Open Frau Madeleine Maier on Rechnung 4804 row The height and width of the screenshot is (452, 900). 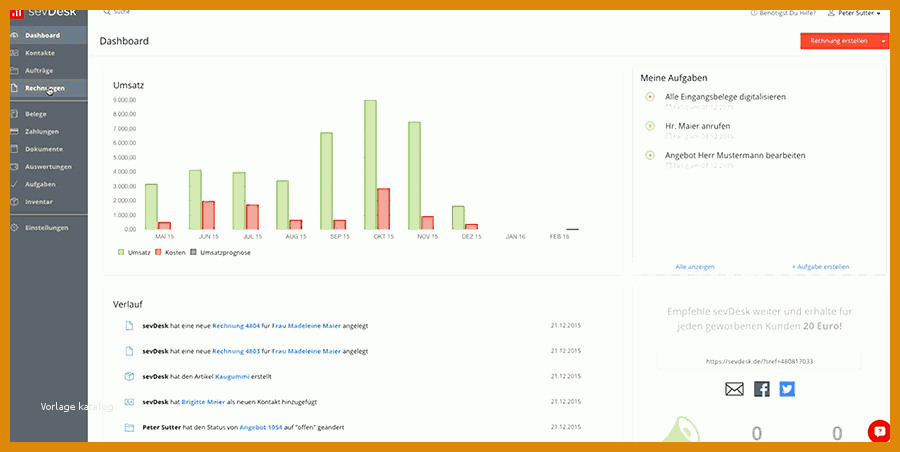(x=307, y=326)
